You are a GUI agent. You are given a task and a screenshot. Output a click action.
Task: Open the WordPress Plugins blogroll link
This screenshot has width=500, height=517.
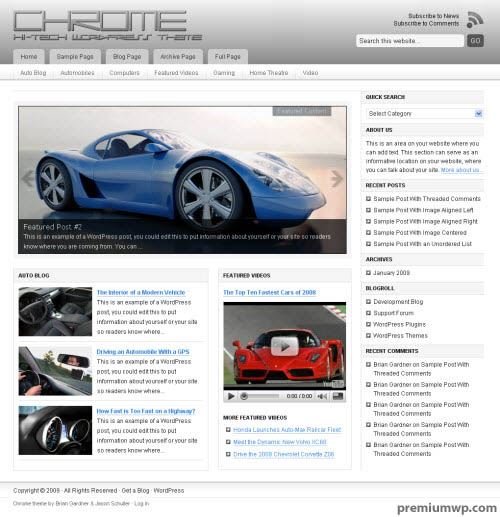click(x=400, y=324)
